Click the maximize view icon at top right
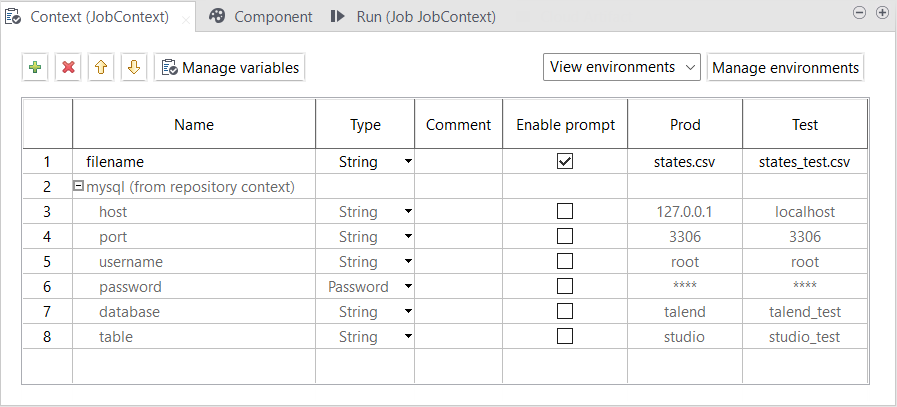Screen dimensions: 897x407 (x=882, y=13)
